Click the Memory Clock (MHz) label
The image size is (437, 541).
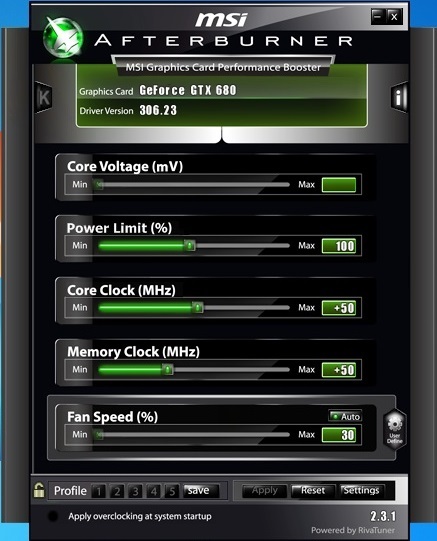133,352
